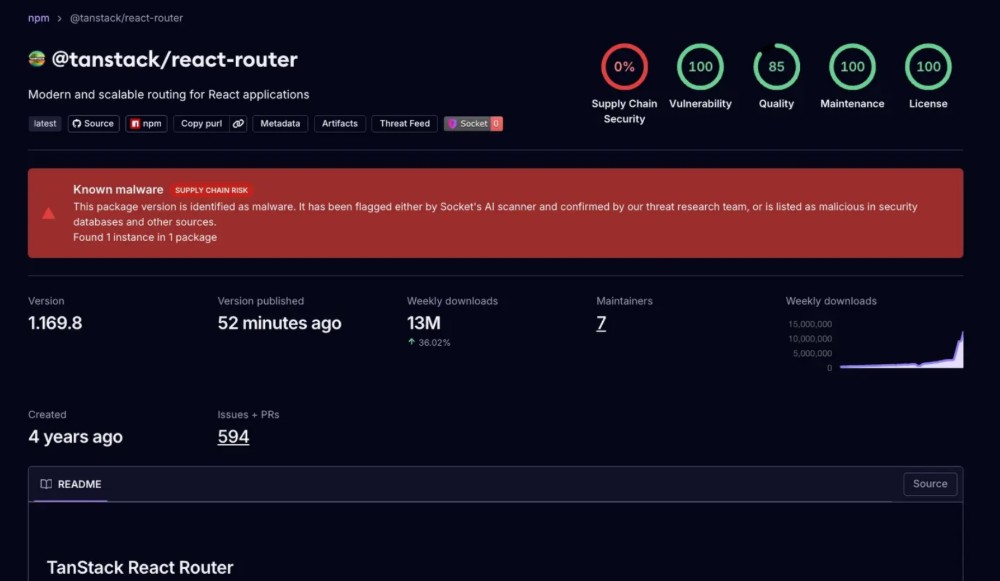Click @tanstack/react-router breadcrumb text
Screen dimensions: 1000x581
pyautogui.click(x=126, y=18)
